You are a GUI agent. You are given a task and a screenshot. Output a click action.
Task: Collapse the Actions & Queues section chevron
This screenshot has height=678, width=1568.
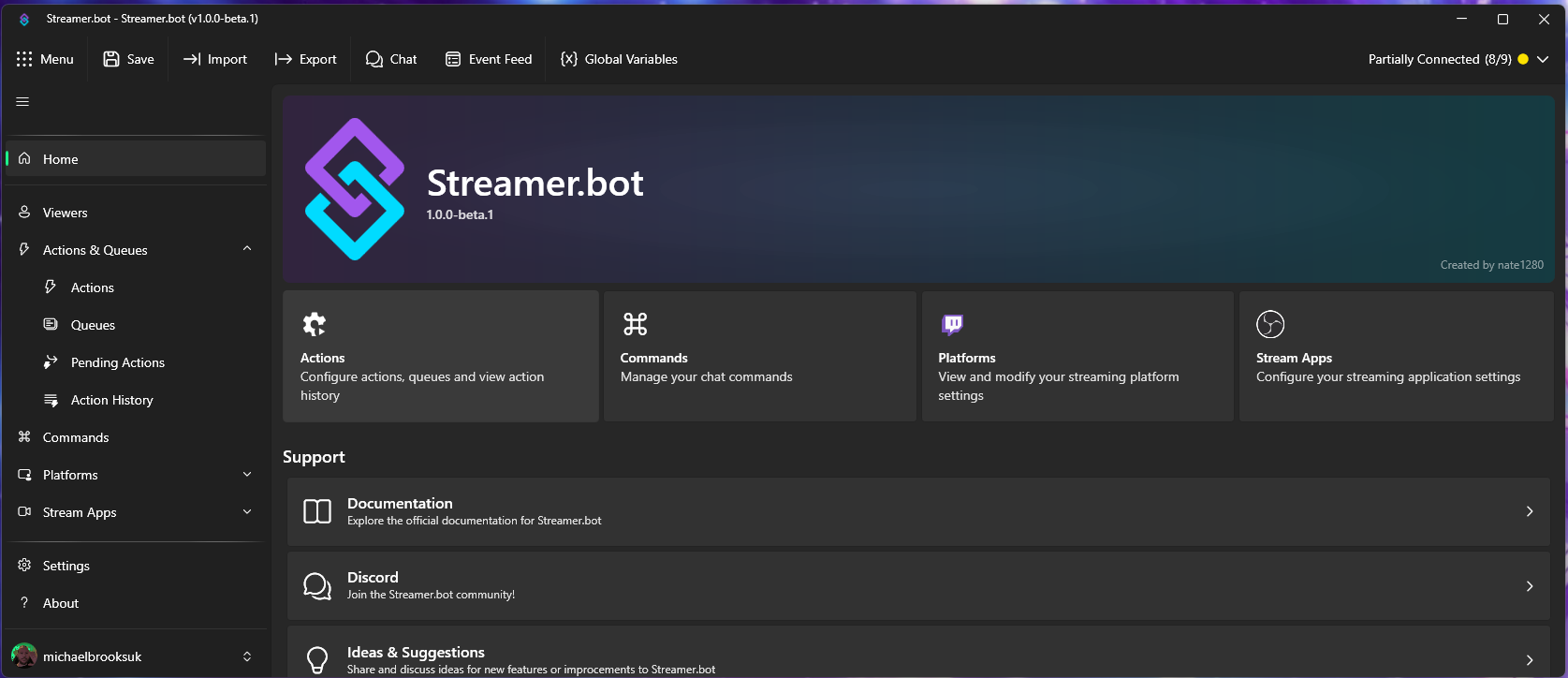pos(247,249)
